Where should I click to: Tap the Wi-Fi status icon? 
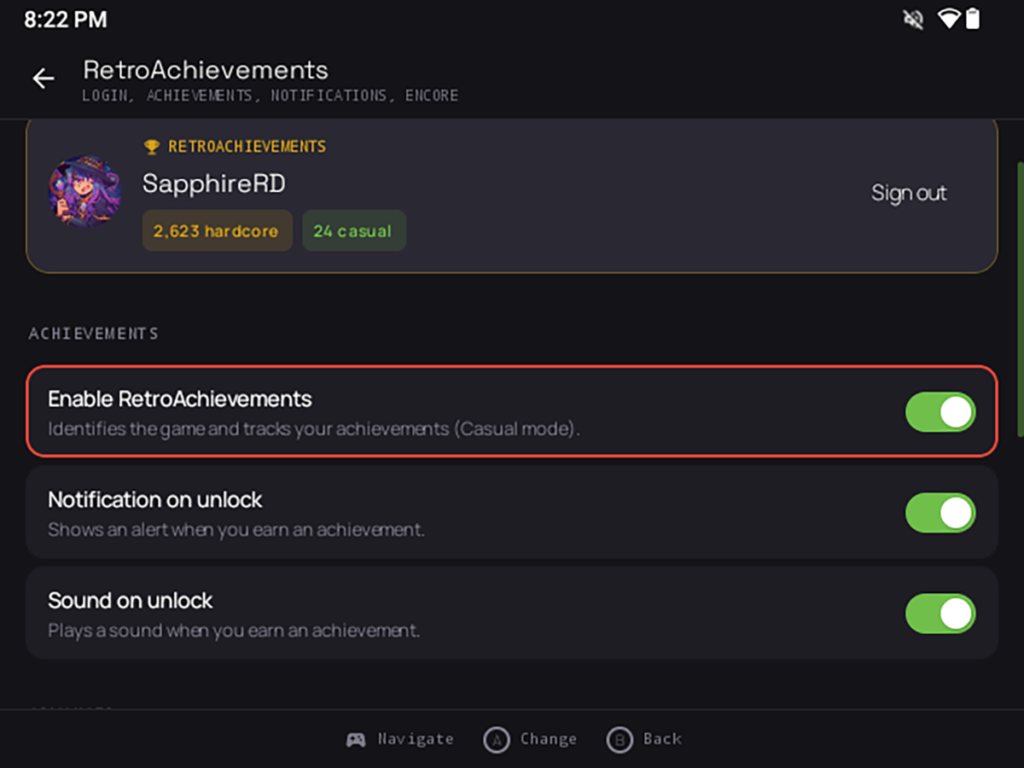pos(948,18)
